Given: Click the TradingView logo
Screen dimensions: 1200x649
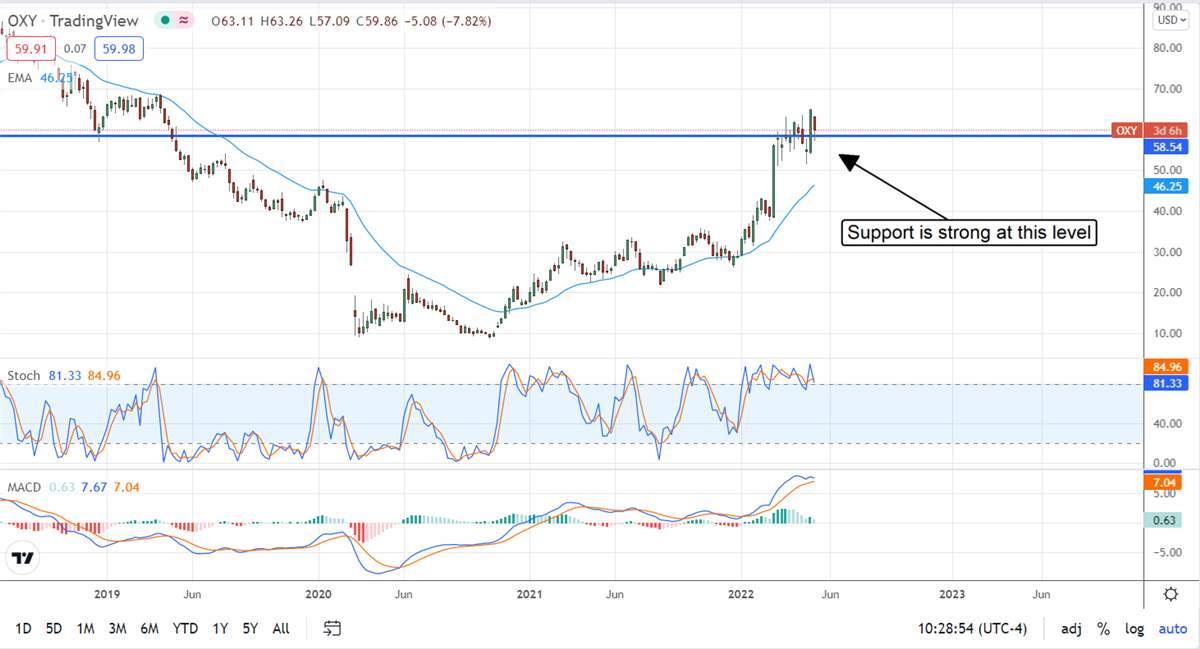Looking at the screenshot, I should click(x=24, y=559).
